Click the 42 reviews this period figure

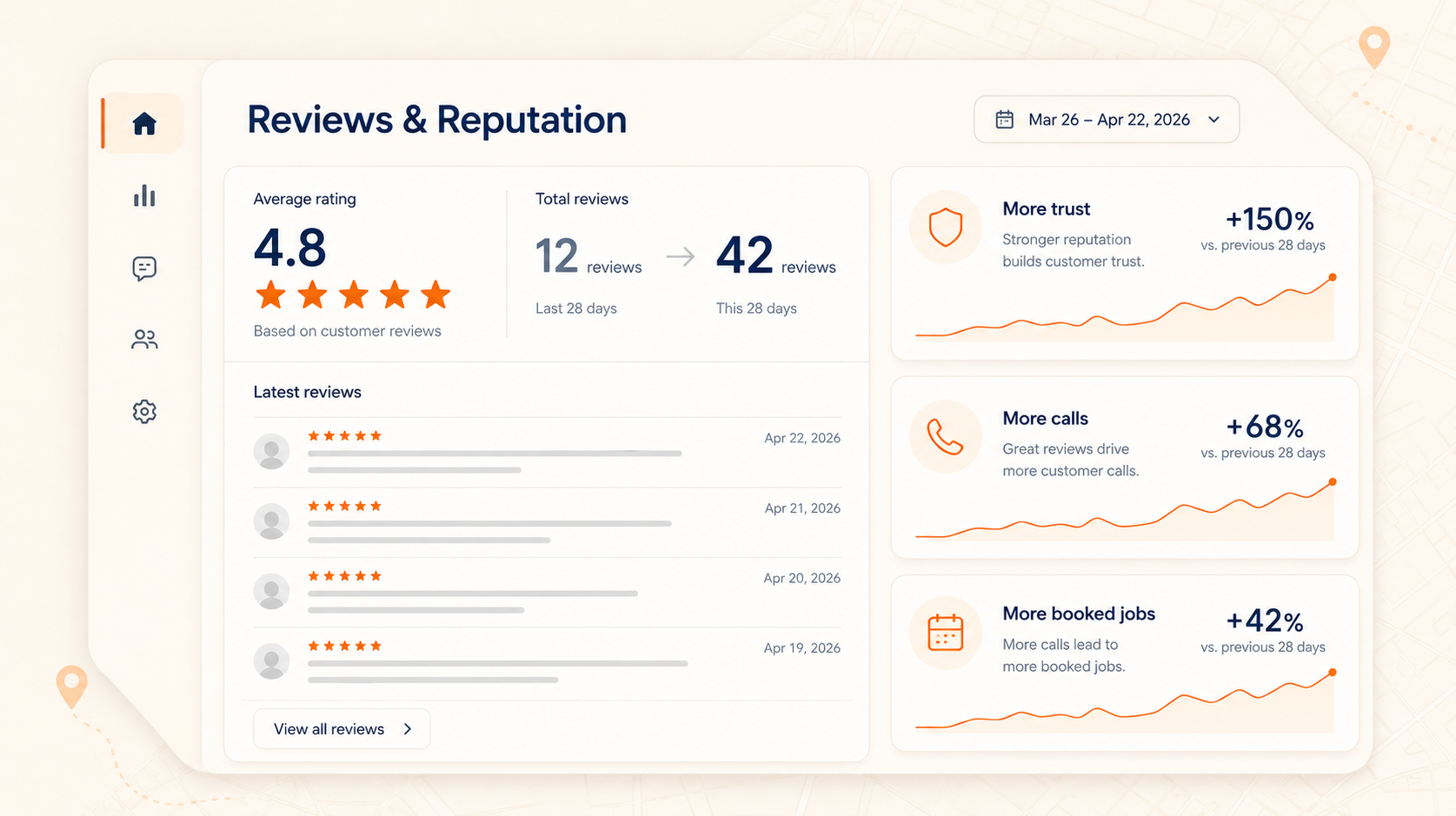775,256
